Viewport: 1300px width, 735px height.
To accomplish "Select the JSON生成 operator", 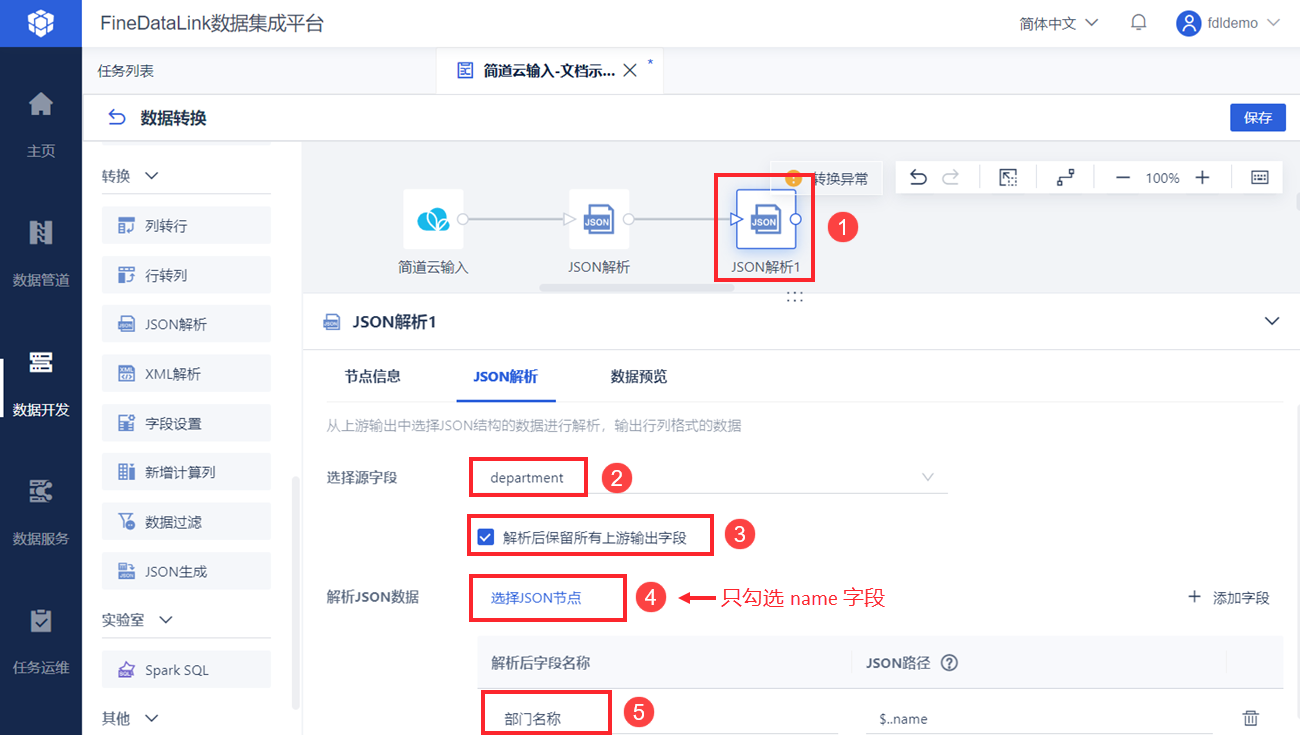I will [187, 571].
